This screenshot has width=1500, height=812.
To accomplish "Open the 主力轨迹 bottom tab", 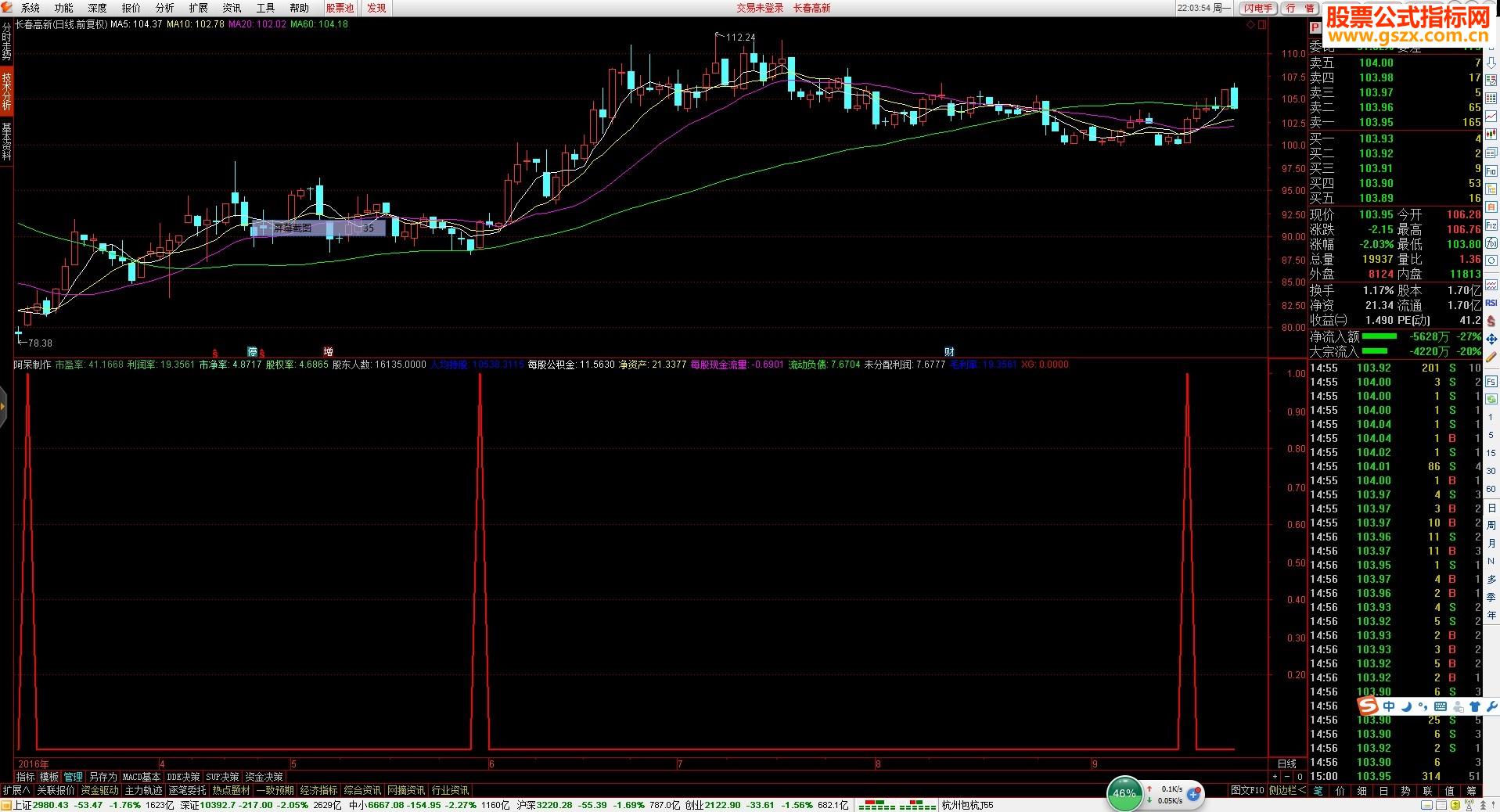I will point(143,790).
